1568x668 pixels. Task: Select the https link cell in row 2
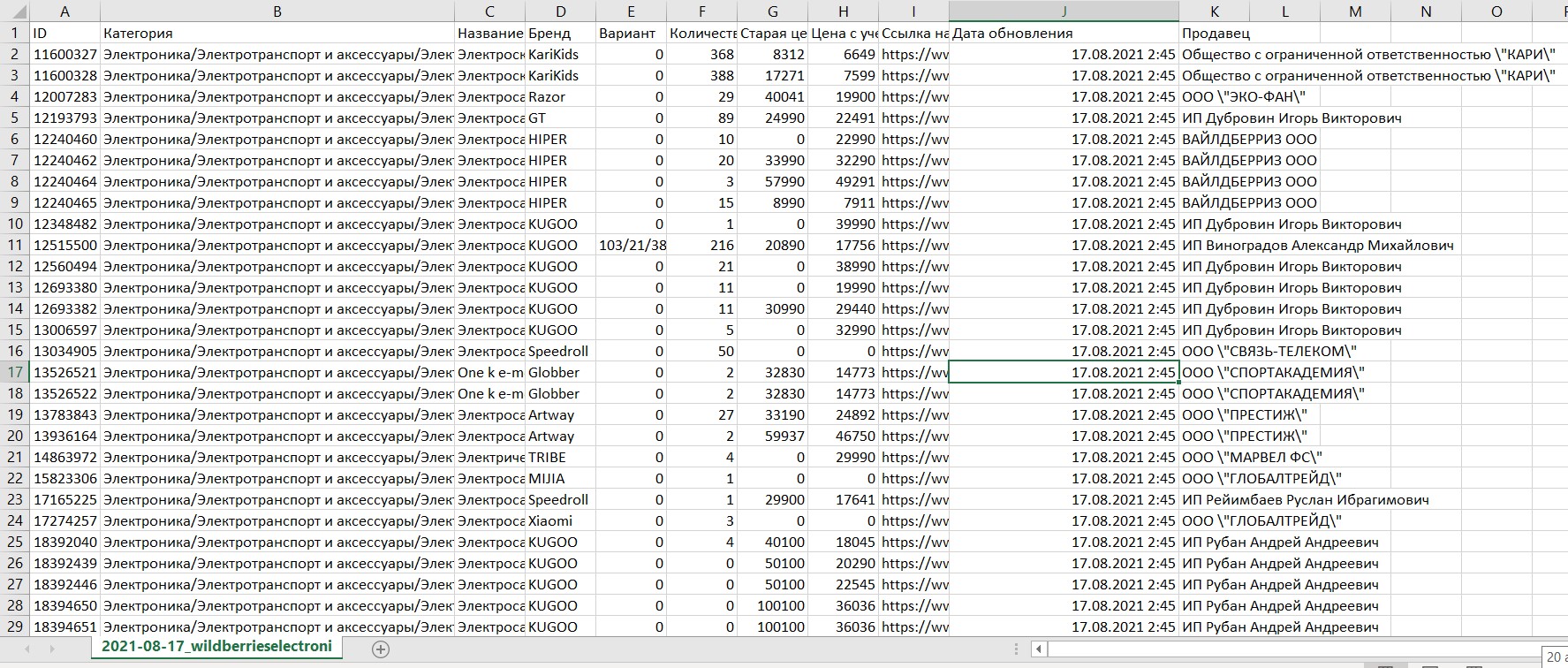click(x=914, y=55)
